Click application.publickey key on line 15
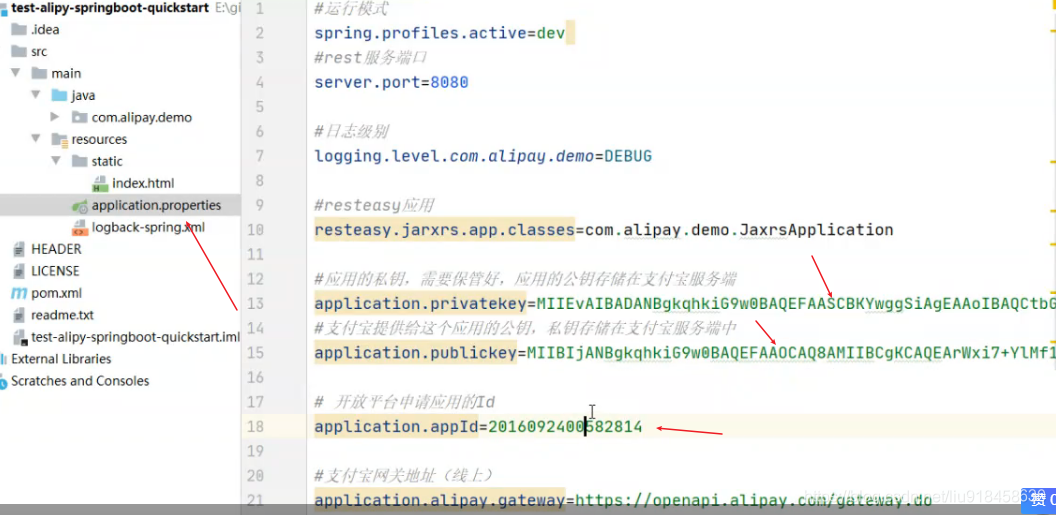Viewport: 1056px width, 515px height. click(x=416, y=353)
